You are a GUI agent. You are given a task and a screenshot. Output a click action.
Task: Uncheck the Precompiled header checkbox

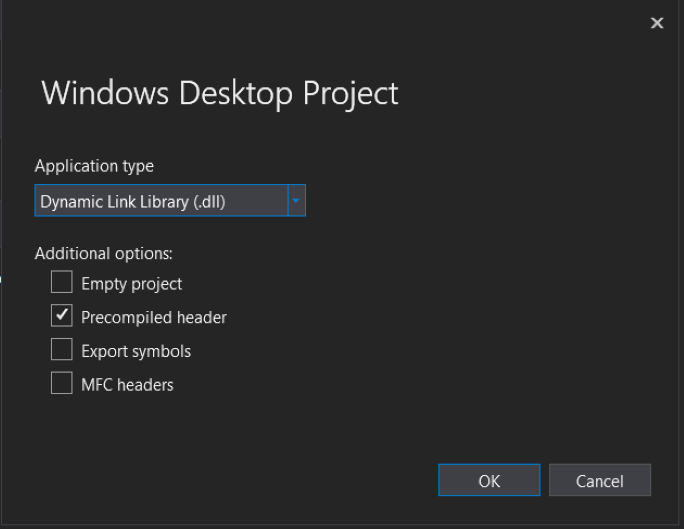click(62, 315)
